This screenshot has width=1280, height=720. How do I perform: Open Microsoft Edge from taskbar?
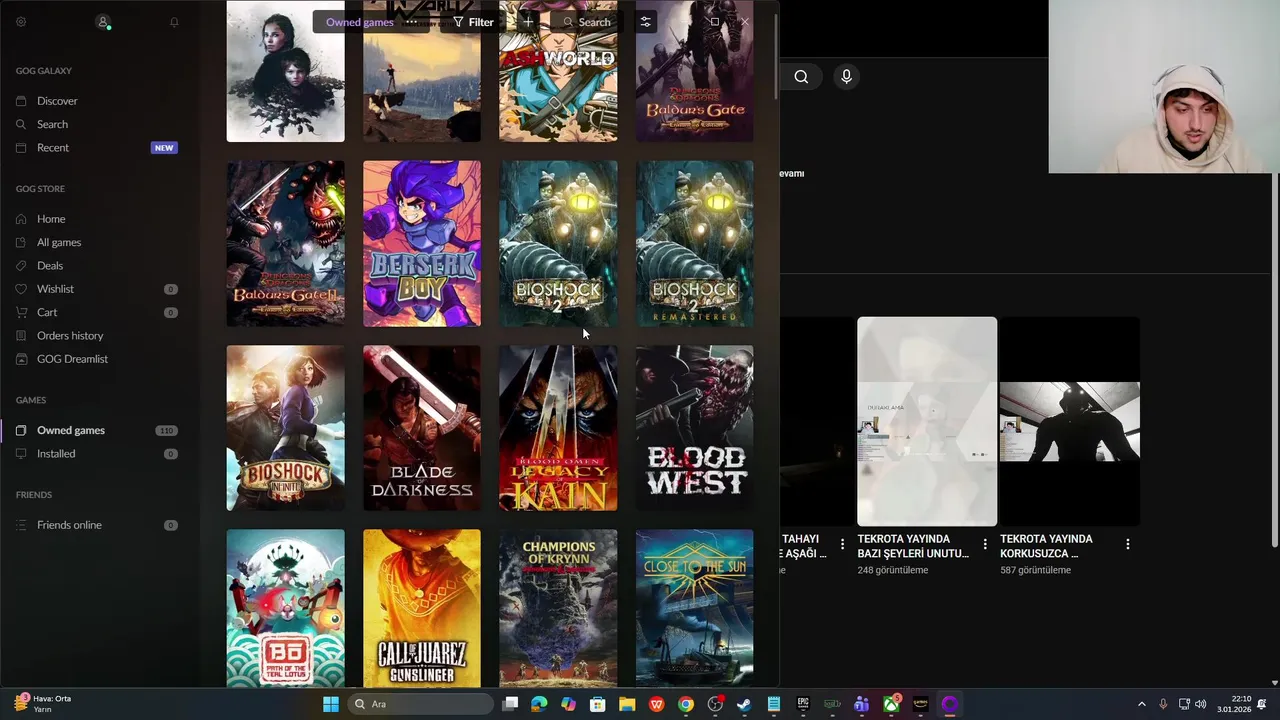click(539, 704)
